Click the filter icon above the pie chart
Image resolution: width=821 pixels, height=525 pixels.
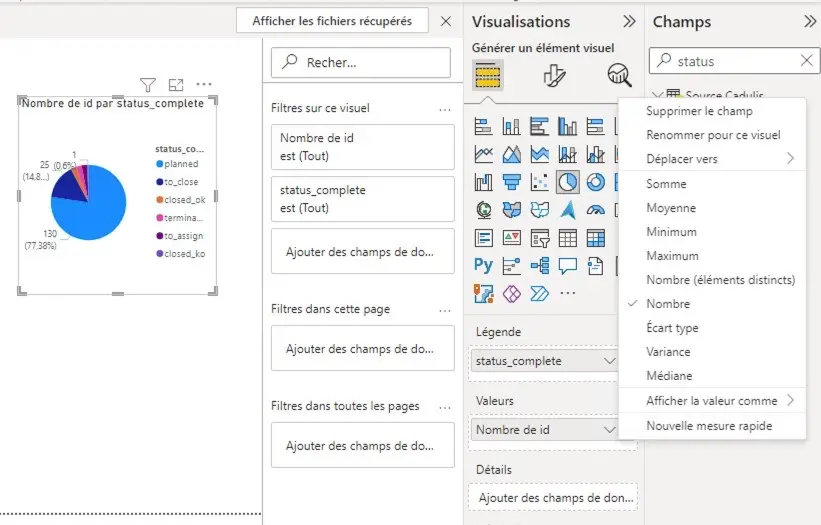click(148, 85)
